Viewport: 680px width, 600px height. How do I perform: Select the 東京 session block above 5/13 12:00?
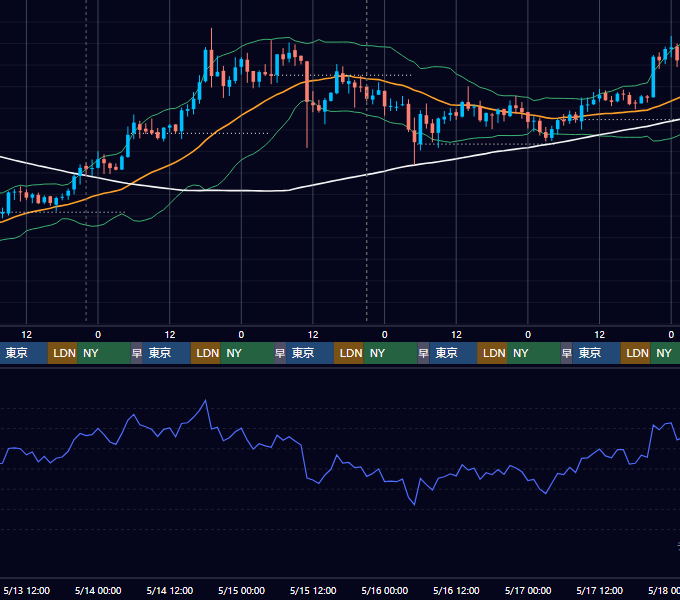pyautogui.click(x=23, y=353)
